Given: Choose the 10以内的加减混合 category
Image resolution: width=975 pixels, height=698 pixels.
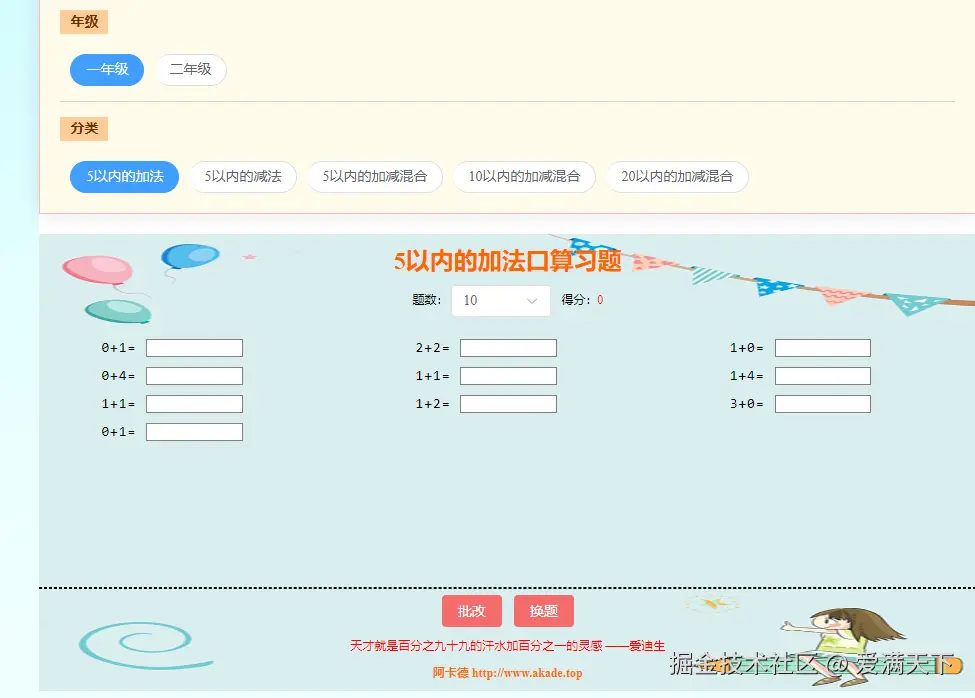Looking at the screenshot, I should tap(524, 176).
